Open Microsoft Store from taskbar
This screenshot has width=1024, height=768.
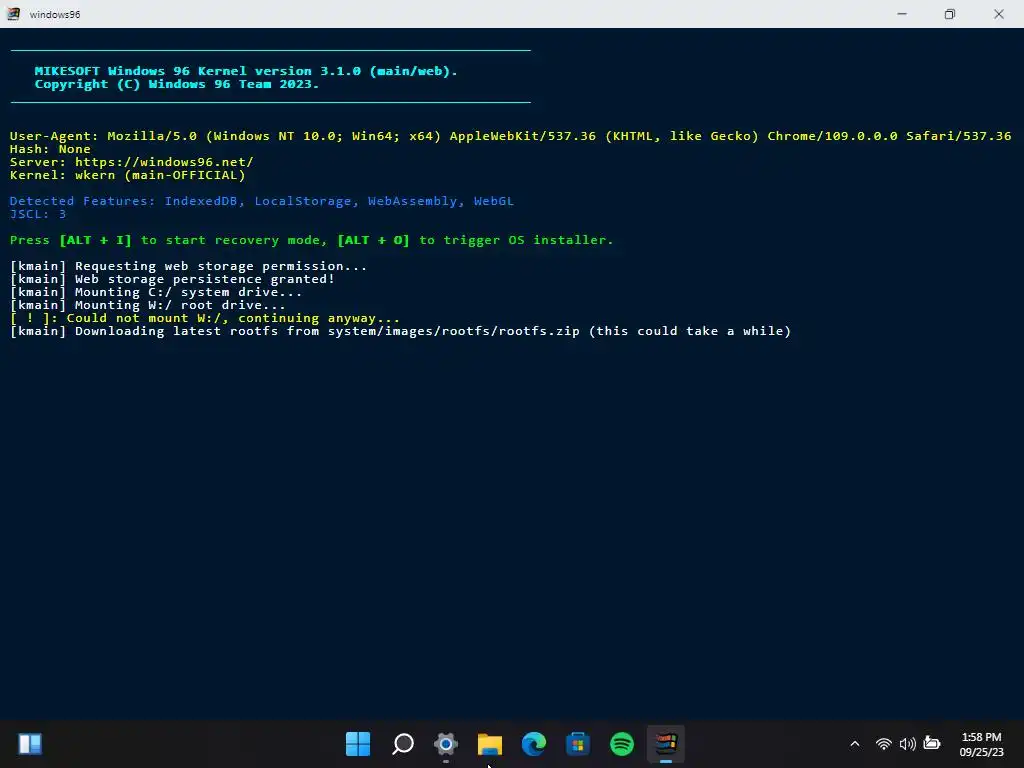[577, 744]
